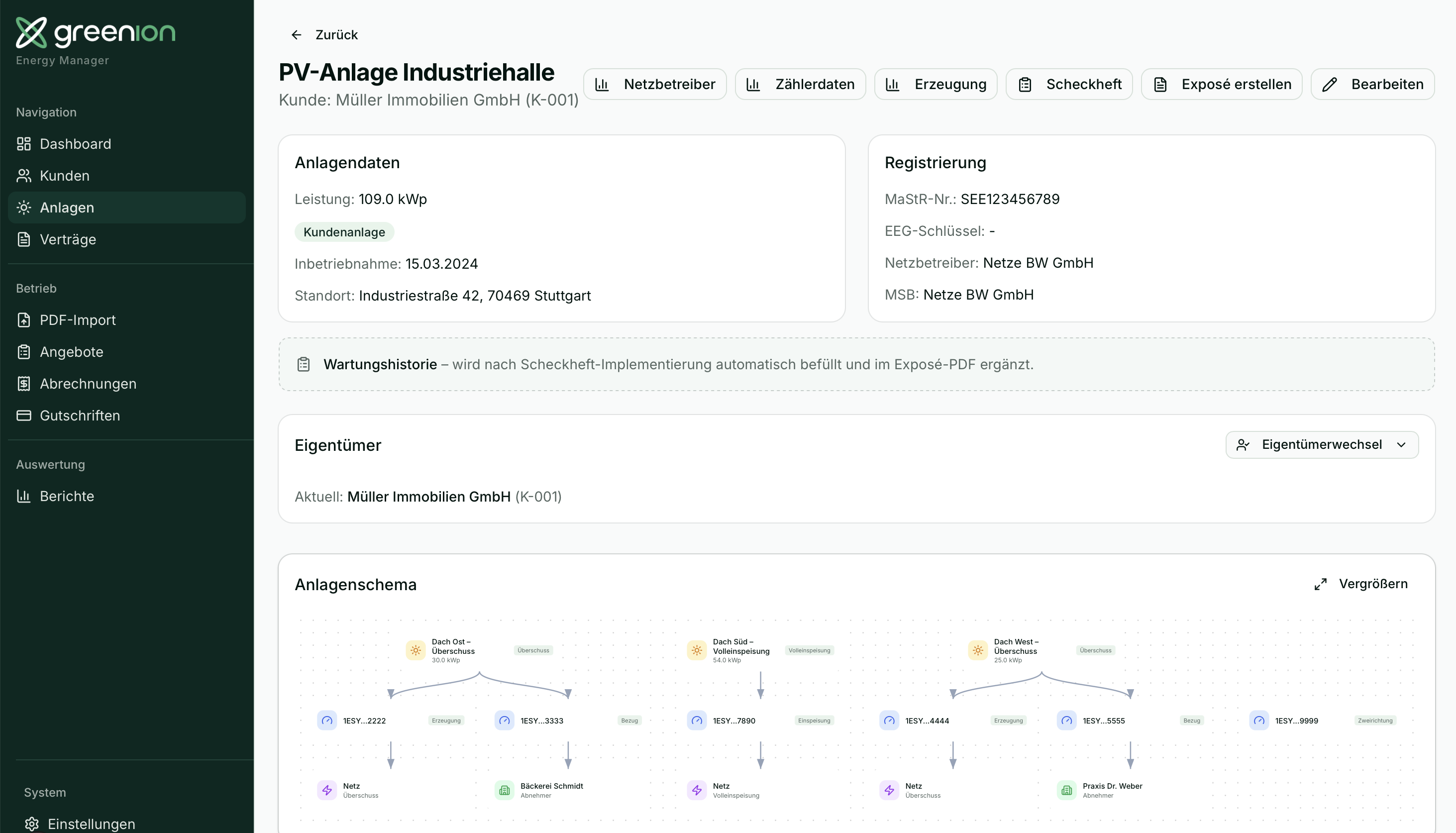Select the Überschuss tag near Dach Ost
The height and width of the screenshot is (833, 1456).
[x=532, y=650]
